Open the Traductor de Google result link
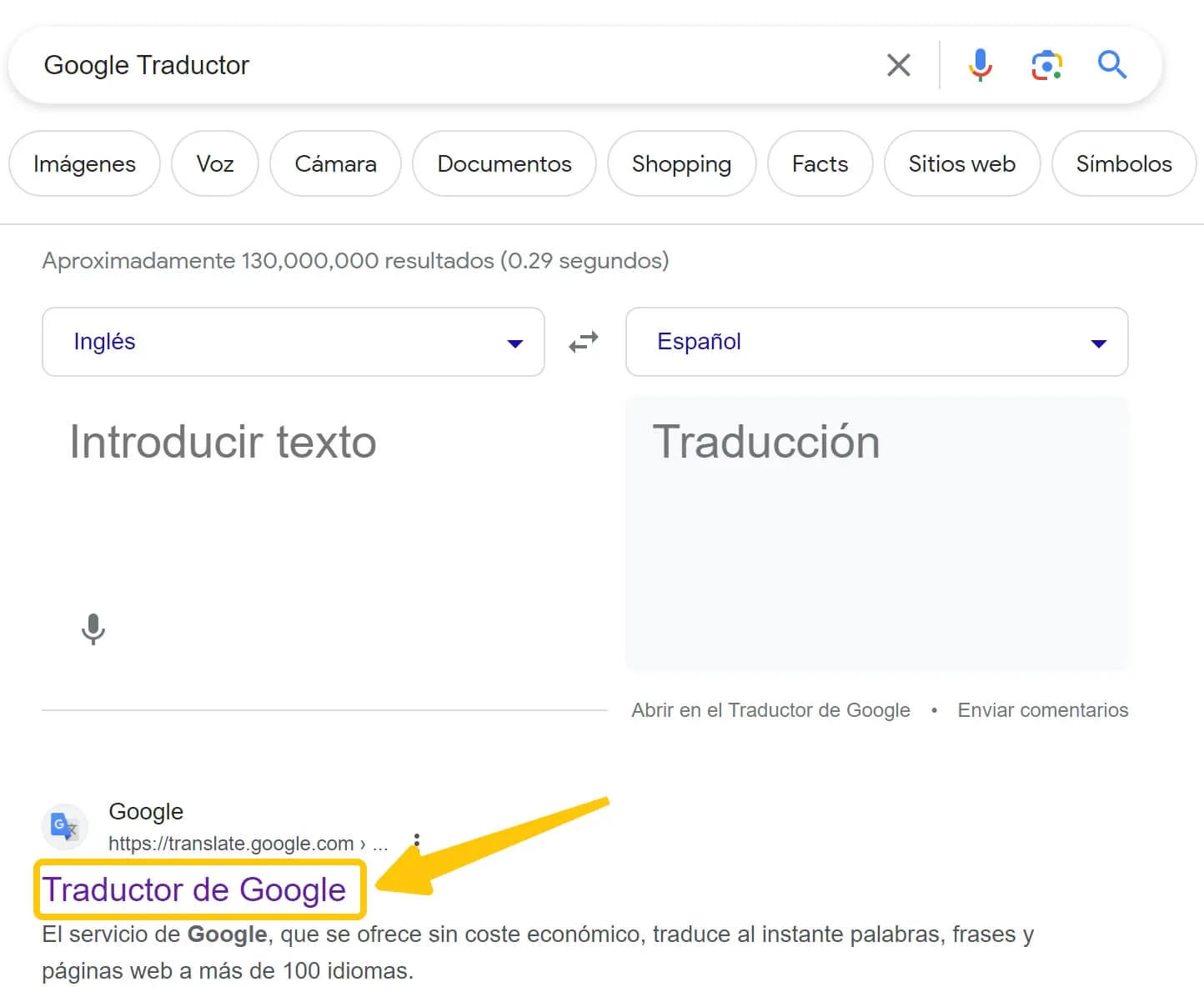Viewport: 1204px width, 1007px height. 194,889
